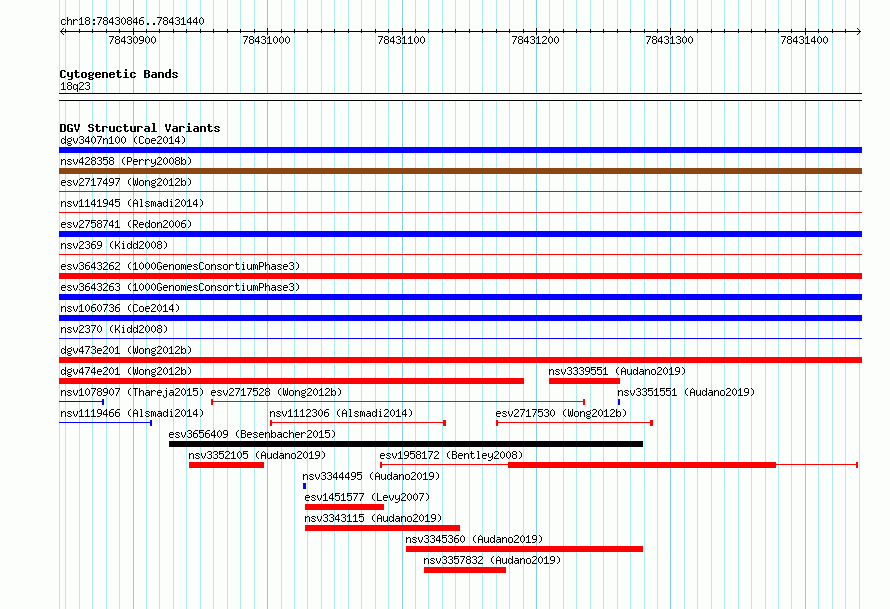Open dgv474e201 (Wong2012b) label
This screenshot has height=609, width=890.
126,371
